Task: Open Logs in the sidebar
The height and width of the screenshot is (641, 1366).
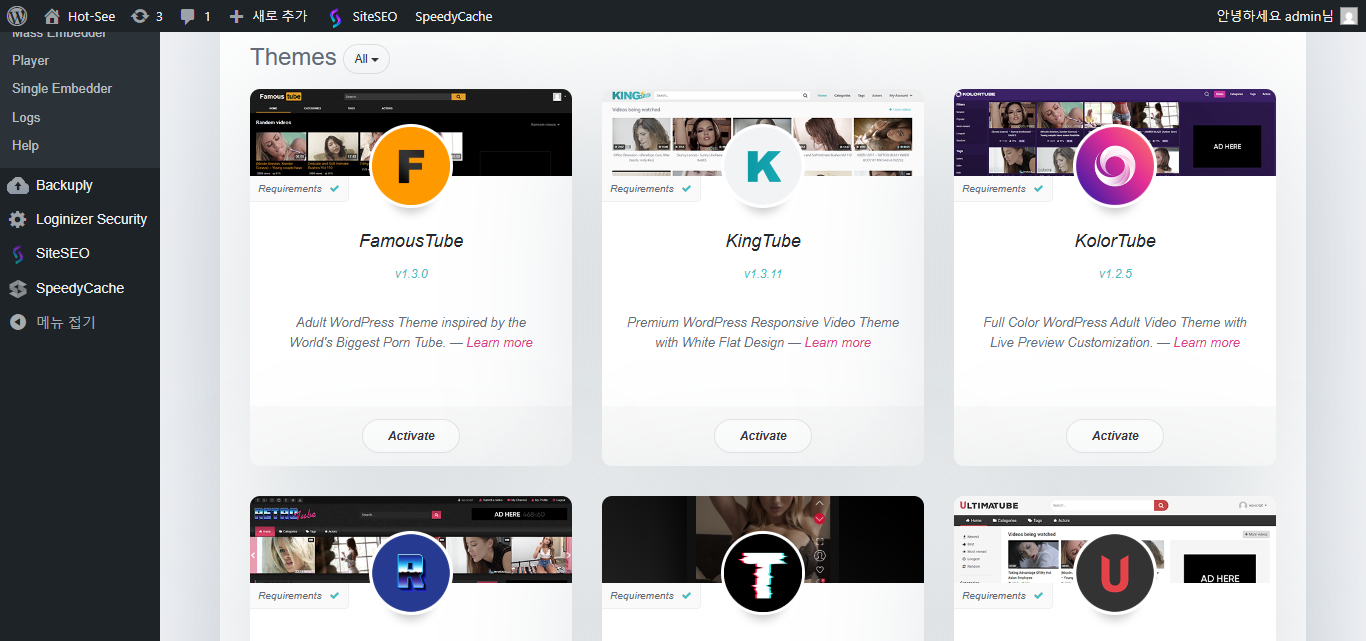Action: click(26, 117)
